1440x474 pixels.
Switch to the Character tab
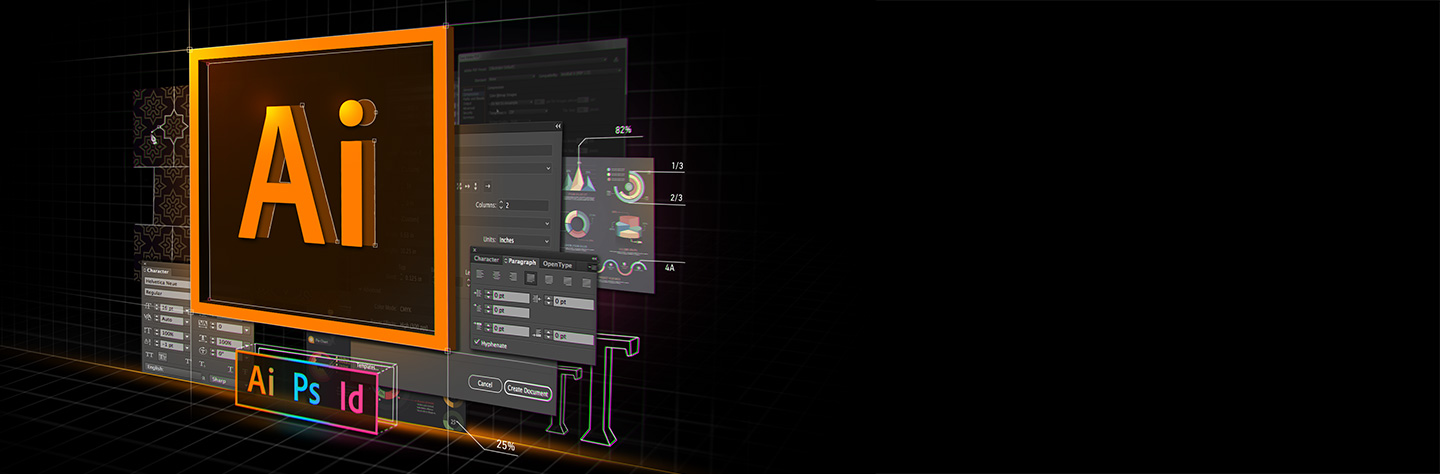tap(486, 259)
